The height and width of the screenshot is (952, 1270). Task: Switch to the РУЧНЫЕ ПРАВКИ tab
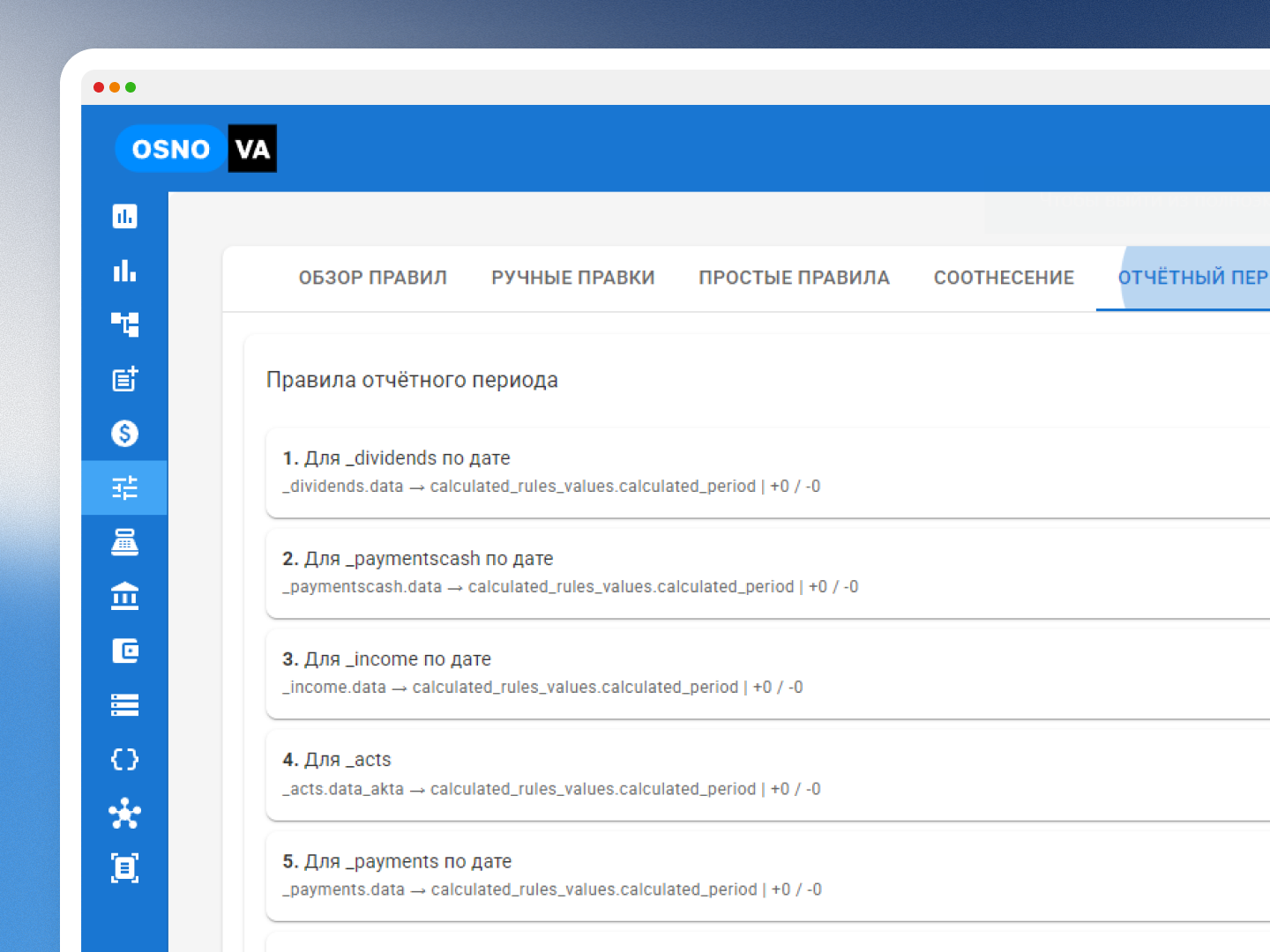pos(573,278)
